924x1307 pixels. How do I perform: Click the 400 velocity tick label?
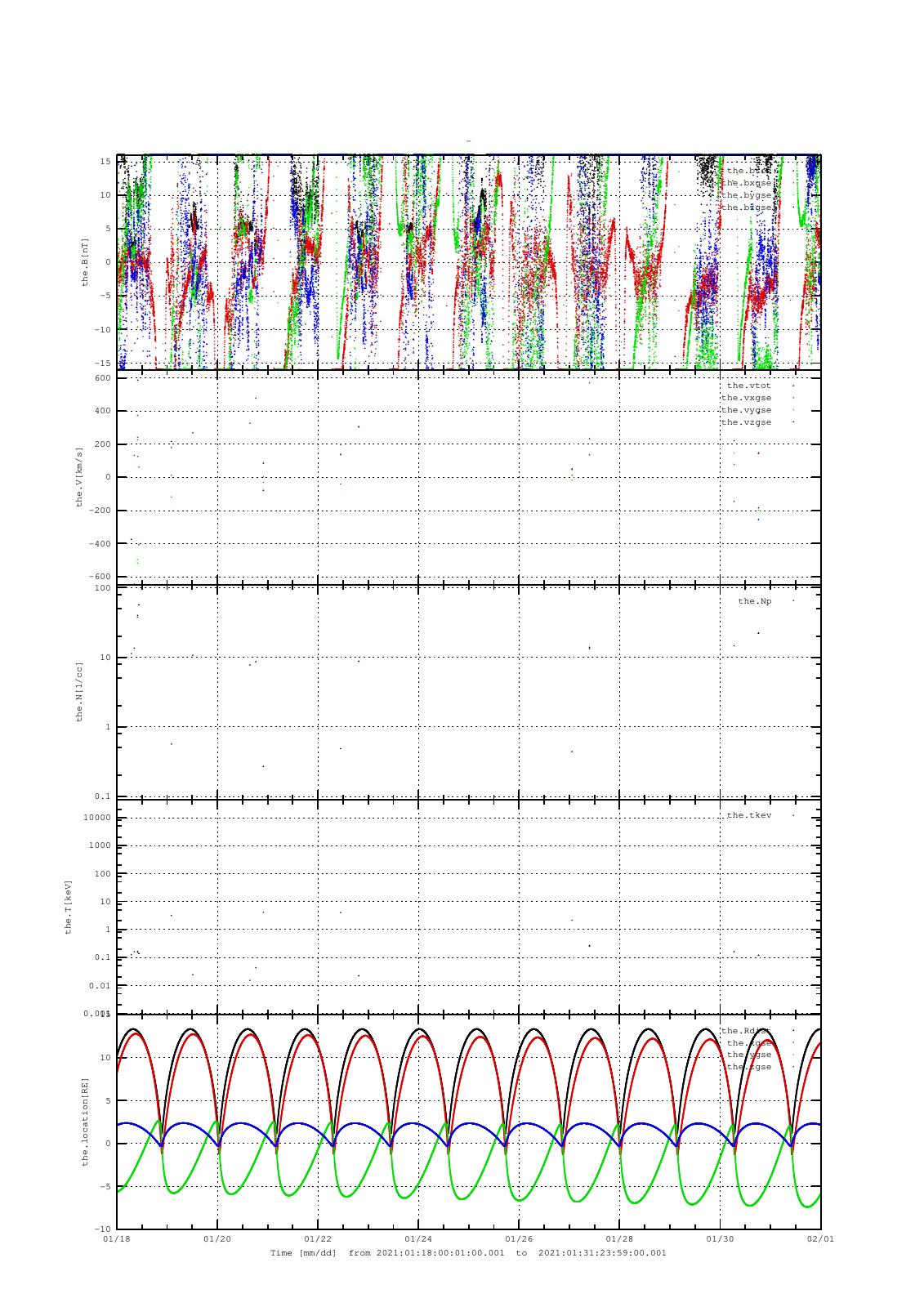pyautogui.click(x=102, y=411)
